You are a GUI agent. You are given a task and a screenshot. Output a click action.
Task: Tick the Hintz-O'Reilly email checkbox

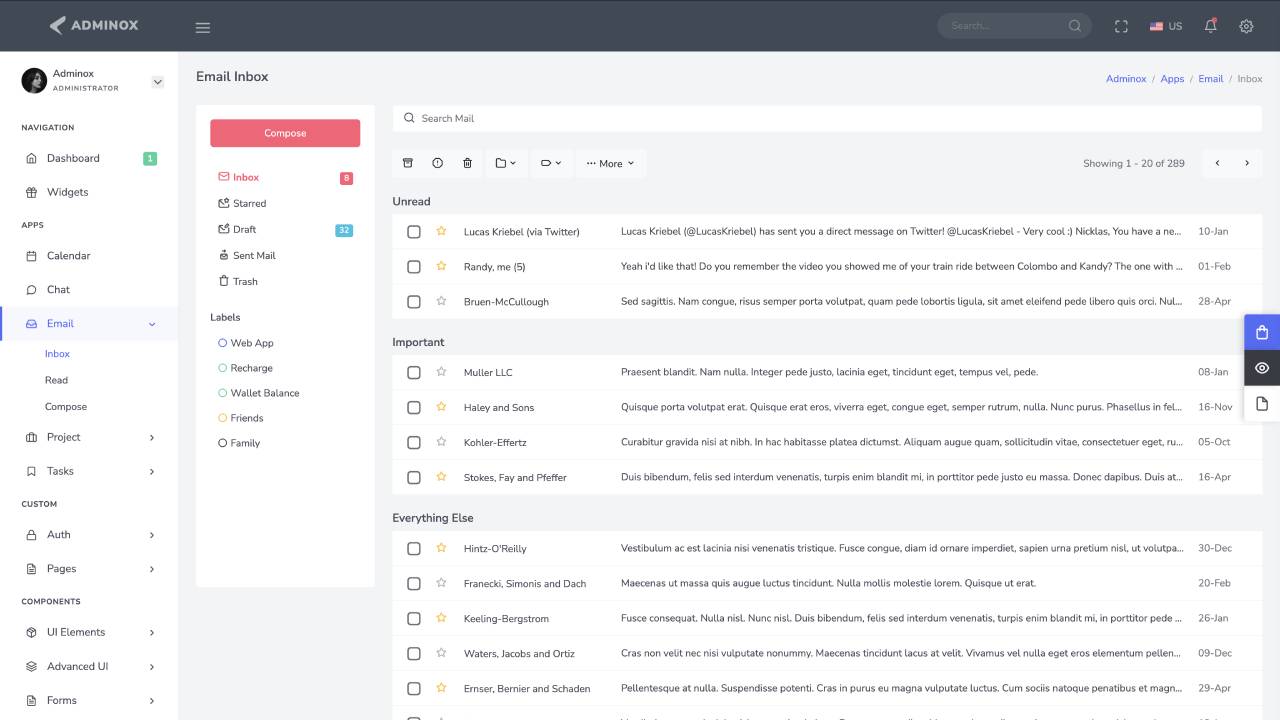click(414, 549)
